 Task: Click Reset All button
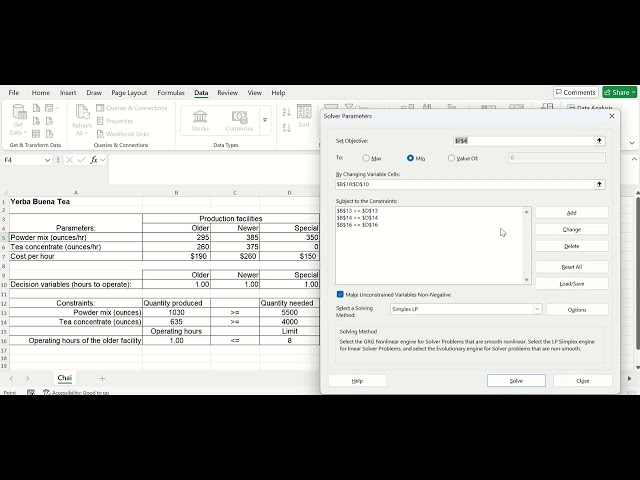pos(571,267)
